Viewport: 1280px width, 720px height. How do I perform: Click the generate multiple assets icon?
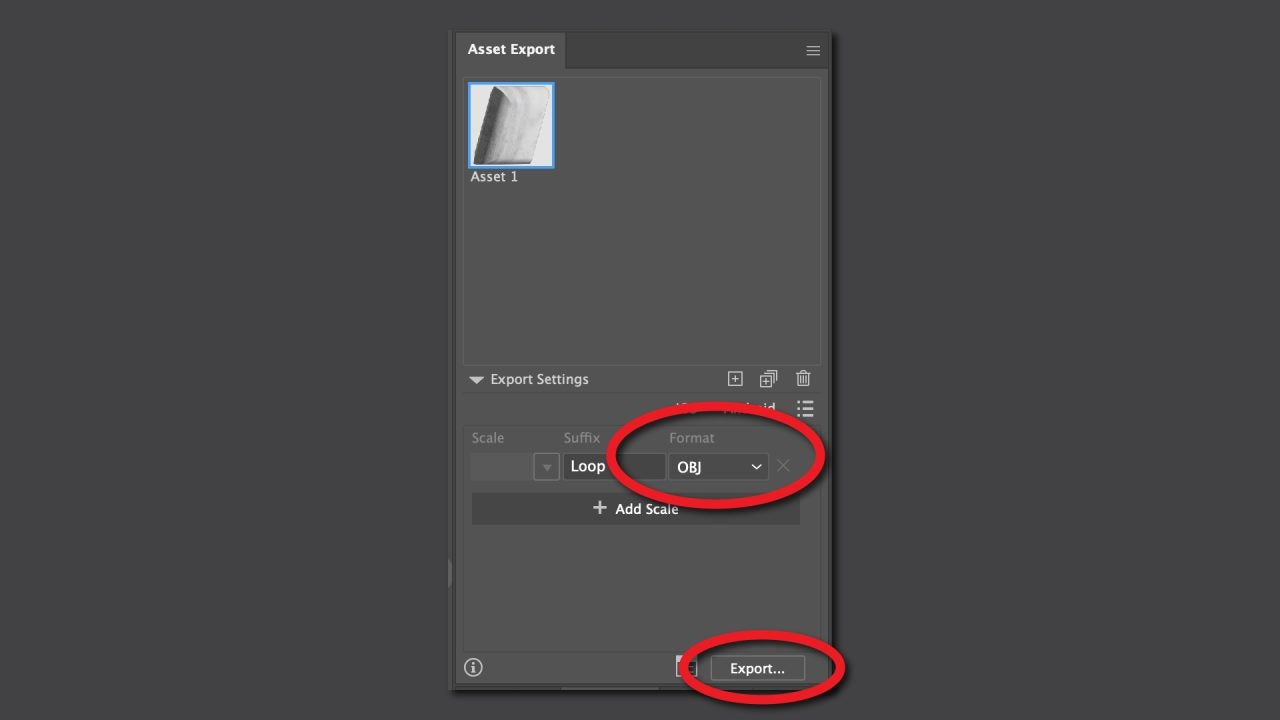click(768, 379)
